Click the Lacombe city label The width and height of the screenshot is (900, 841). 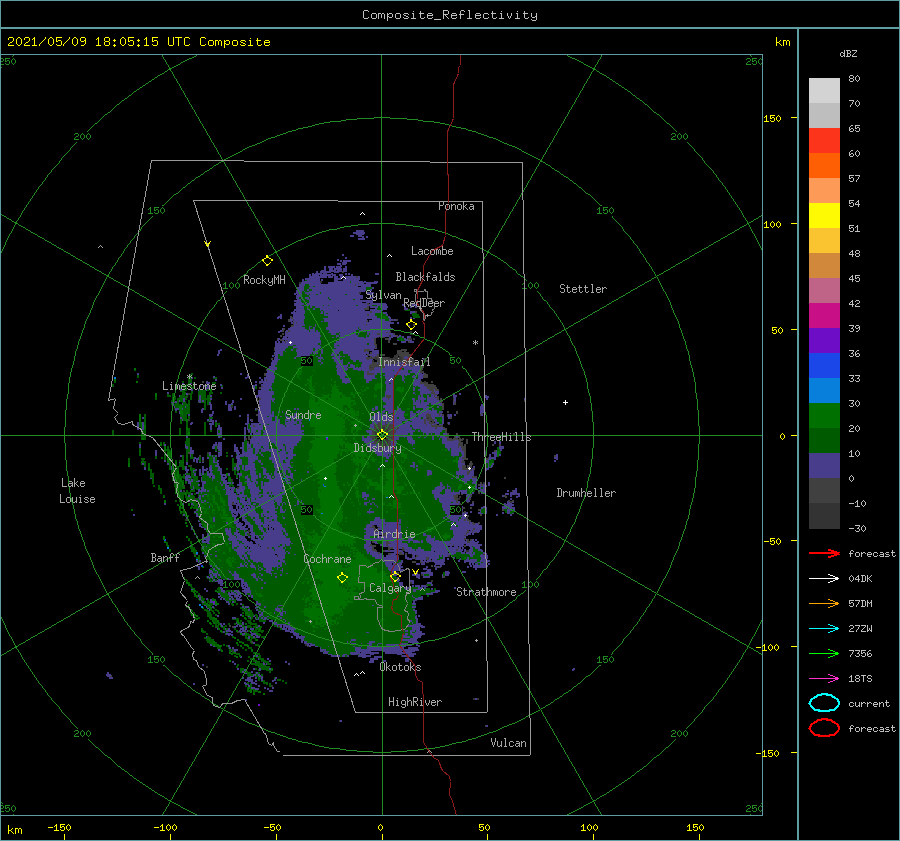click(432, 251)
